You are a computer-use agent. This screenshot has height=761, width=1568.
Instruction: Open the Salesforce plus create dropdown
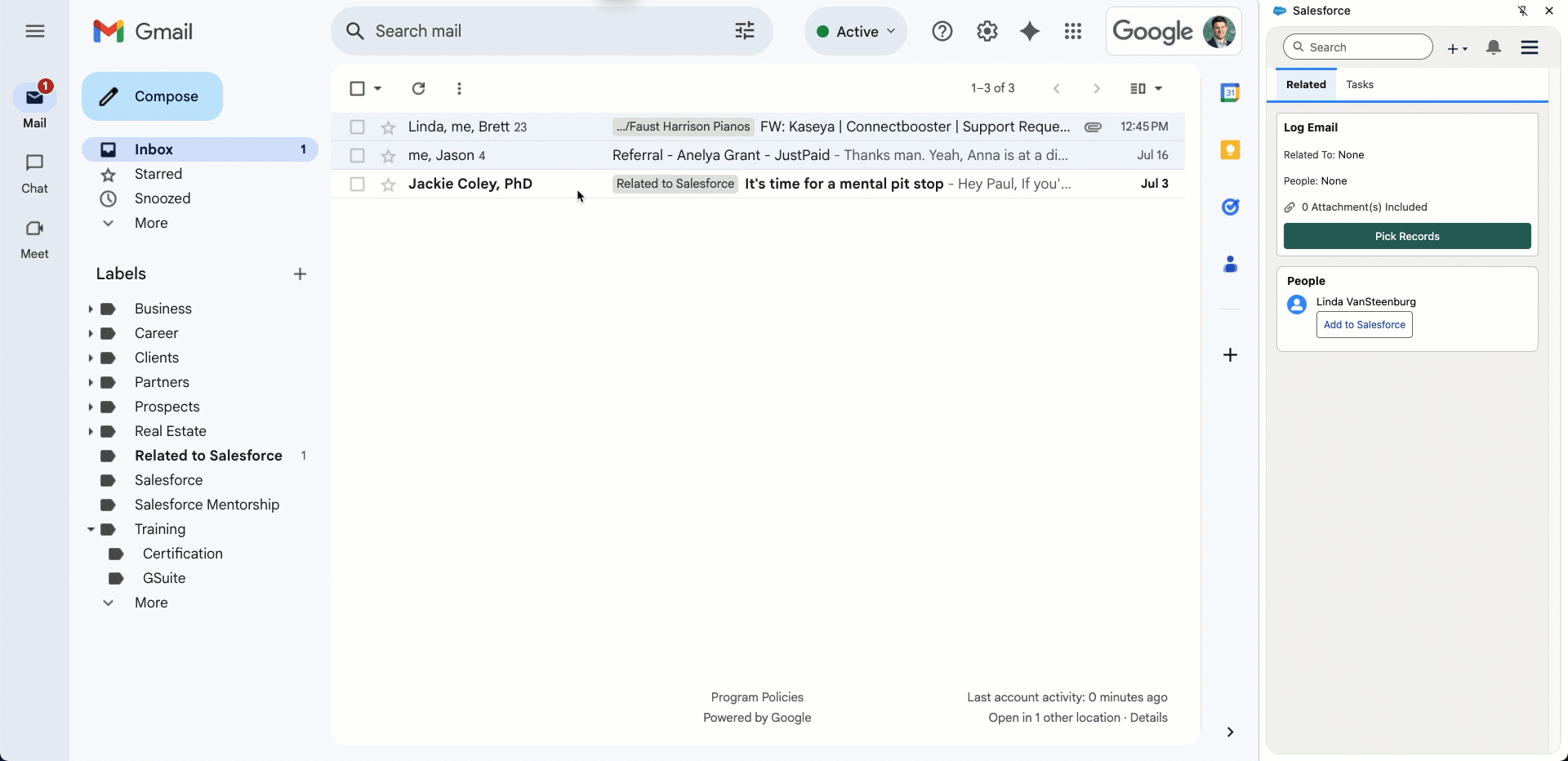click(1457, 48)
